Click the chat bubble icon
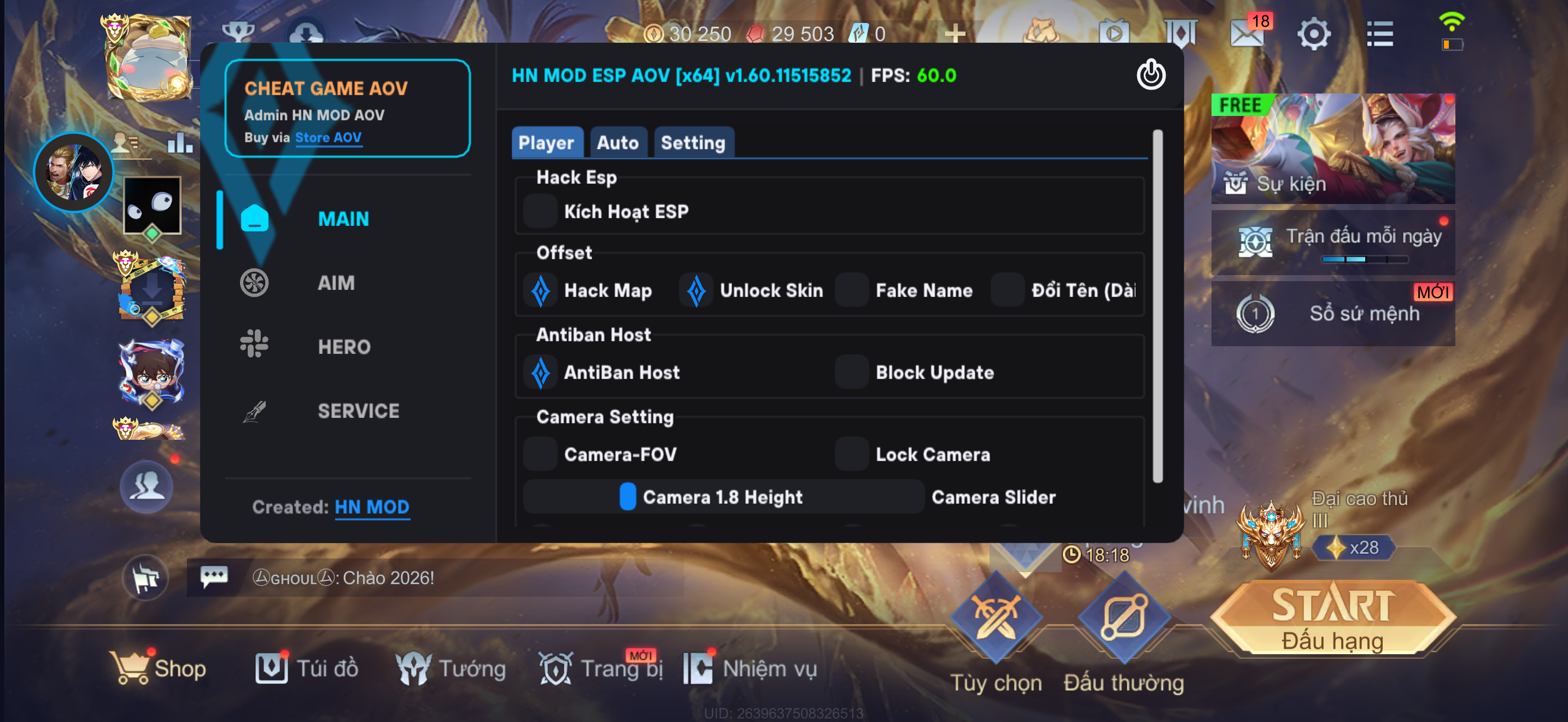The image size is (1568, 722). pyautogui.click(x=214, y=577)
